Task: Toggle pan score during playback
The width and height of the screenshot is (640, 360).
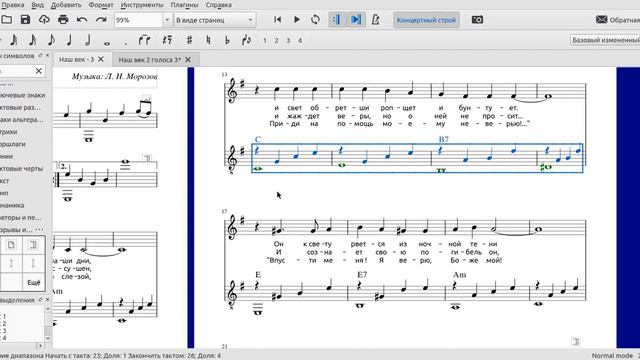Action: point(356,20)
